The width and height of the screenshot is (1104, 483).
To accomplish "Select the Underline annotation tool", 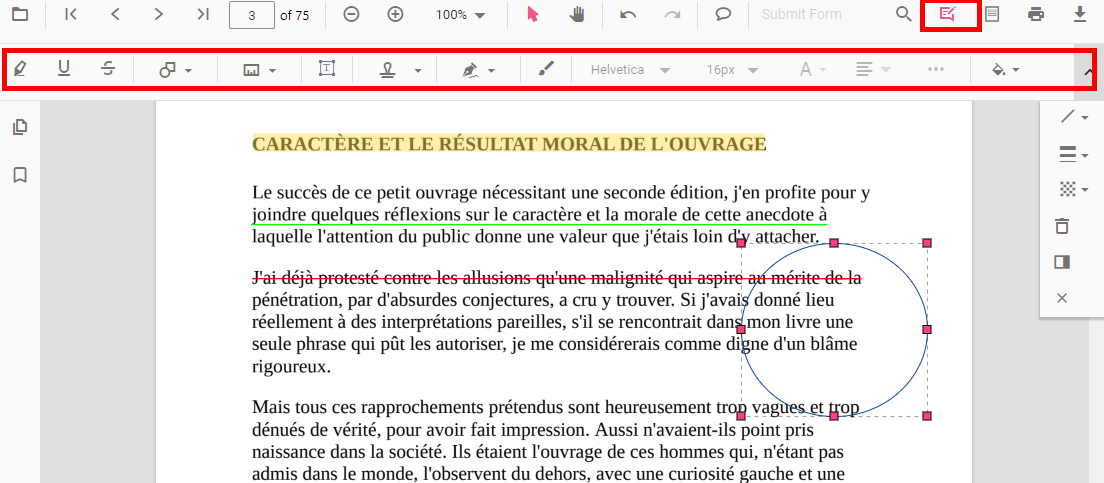I will (x=64, y=69).
